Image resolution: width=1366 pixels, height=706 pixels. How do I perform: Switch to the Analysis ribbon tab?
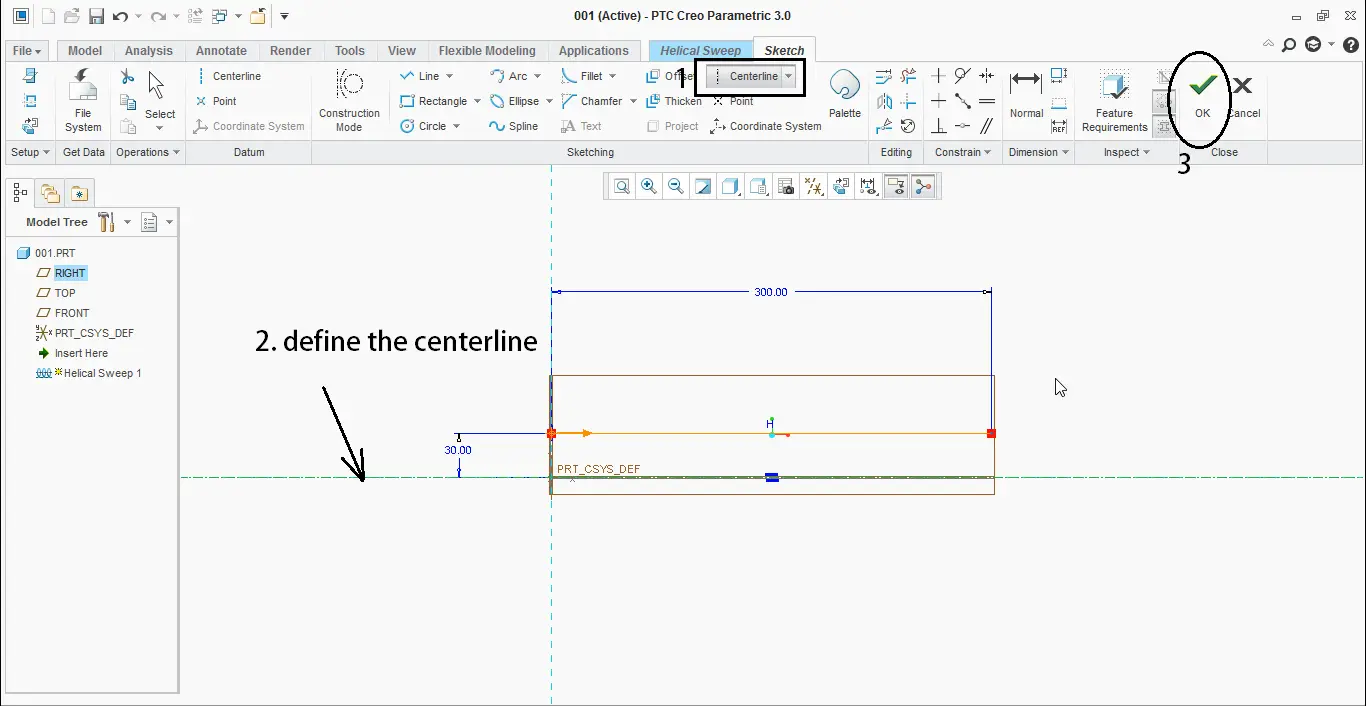148,51
